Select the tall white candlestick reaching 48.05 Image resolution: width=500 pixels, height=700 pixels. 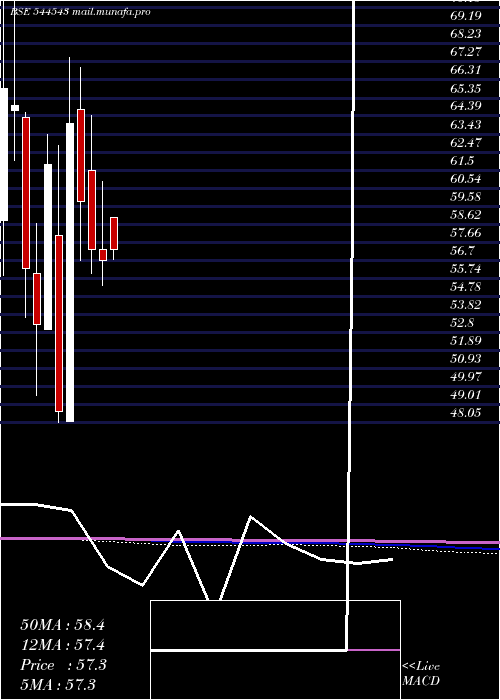click(70, 272)
